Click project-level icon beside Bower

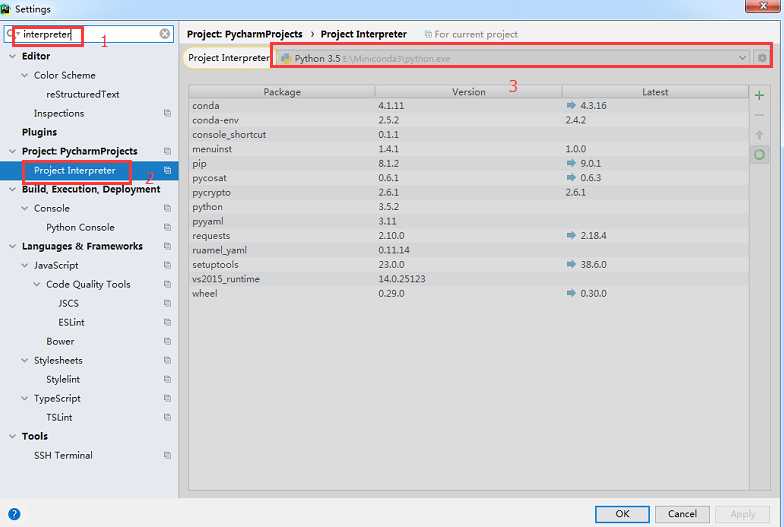pyautogui.click(x=167, y=341)
